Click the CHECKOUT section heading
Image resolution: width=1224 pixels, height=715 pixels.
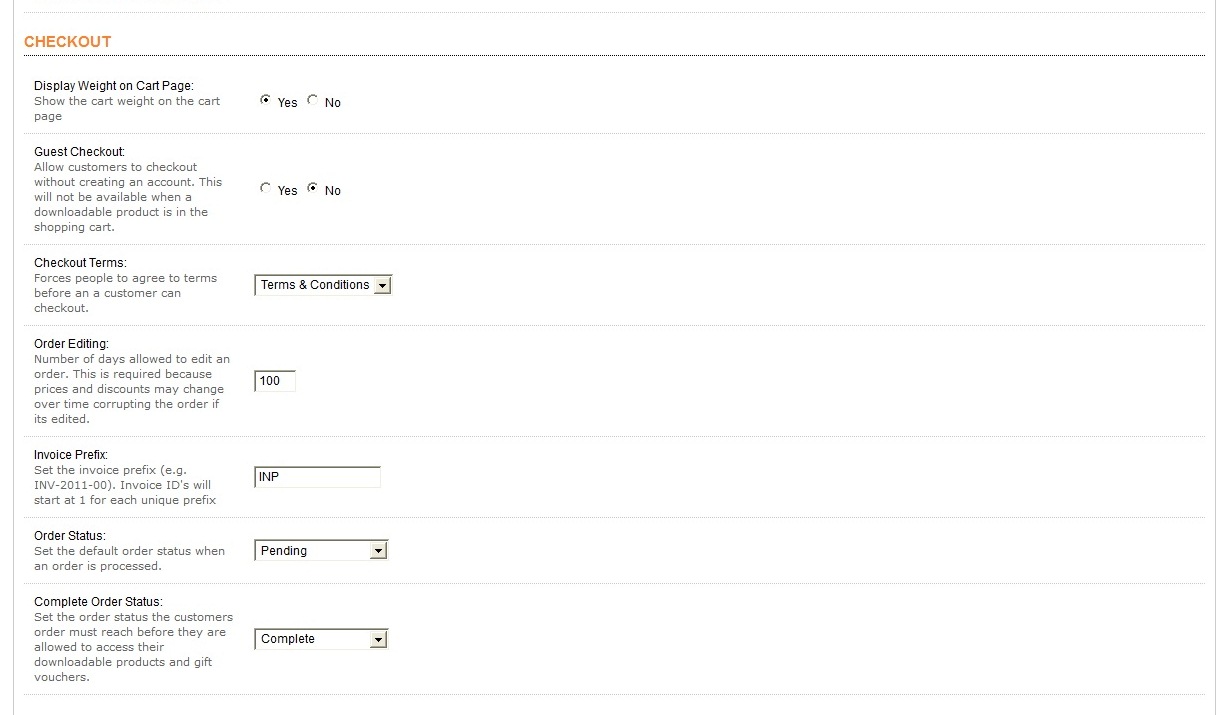pyautogui.click(x=67, y=41)
